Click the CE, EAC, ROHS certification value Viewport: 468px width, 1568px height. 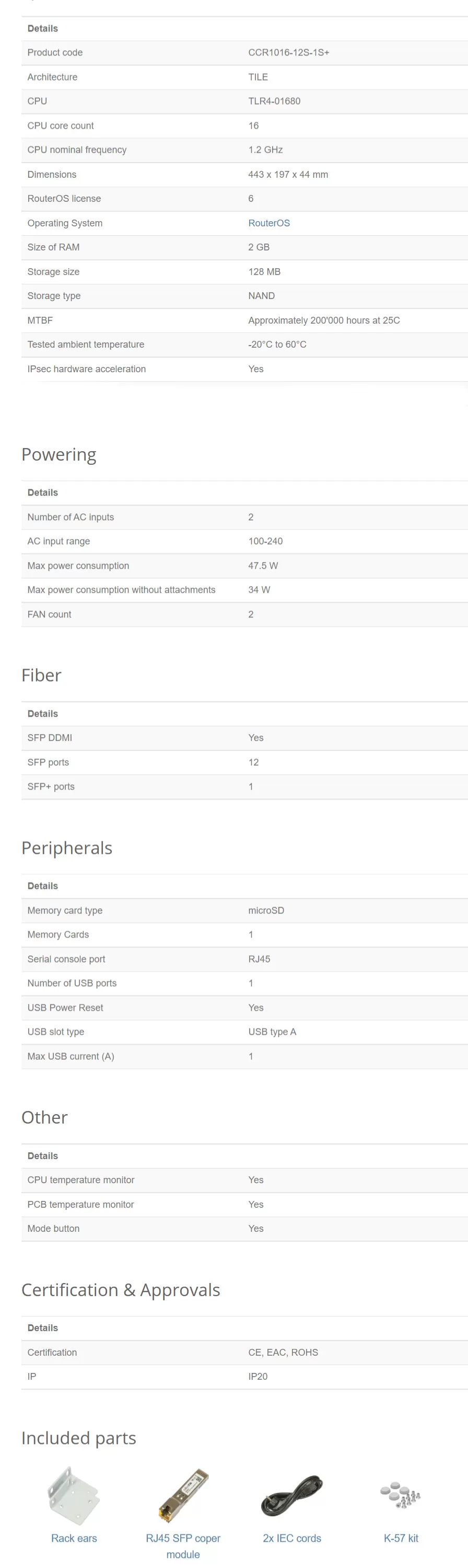283,1352
